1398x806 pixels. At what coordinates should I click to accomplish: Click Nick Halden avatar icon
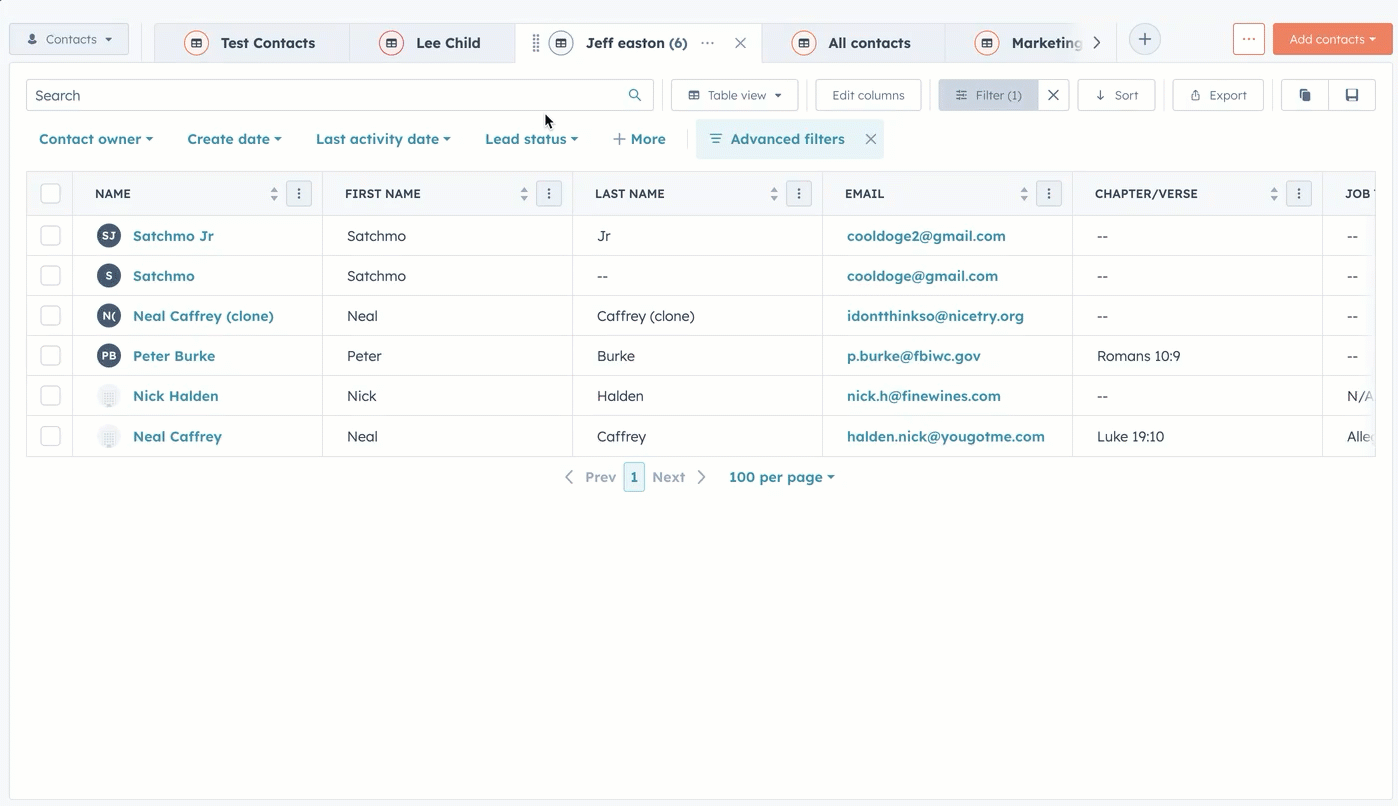click(x=109, y=396)
